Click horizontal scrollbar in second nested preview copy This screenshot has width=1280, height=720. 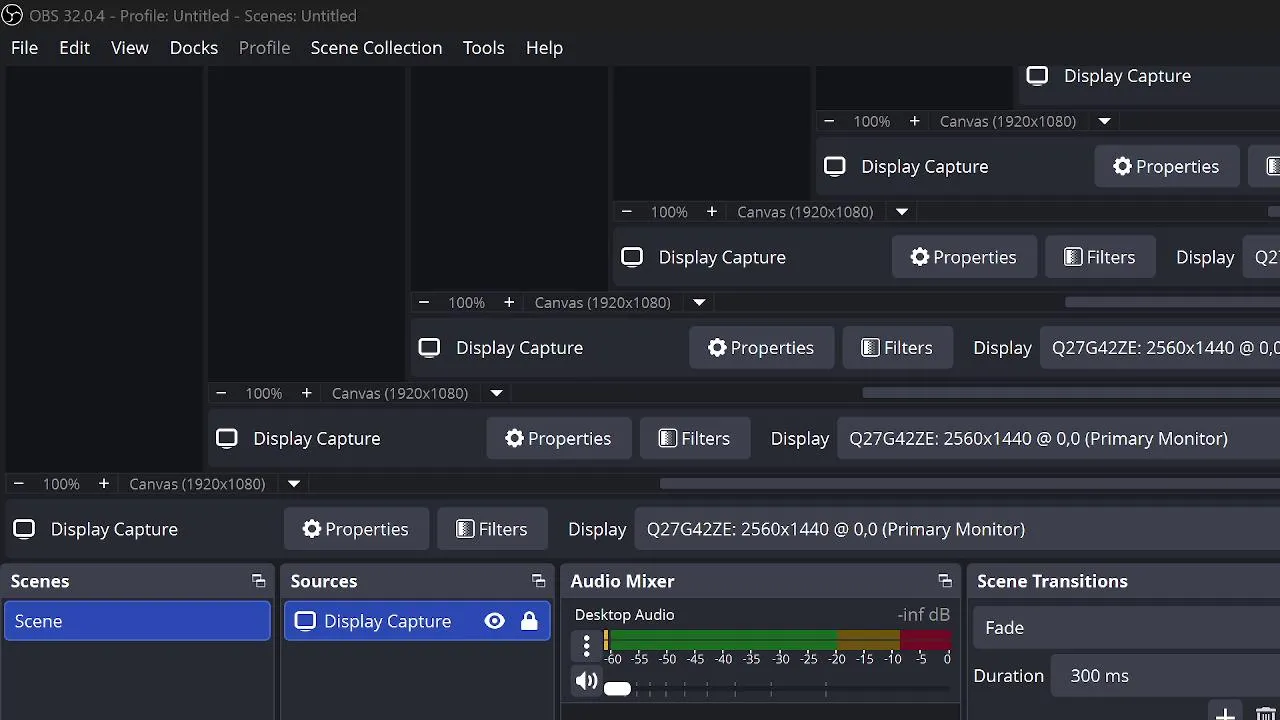(1172, 302)
